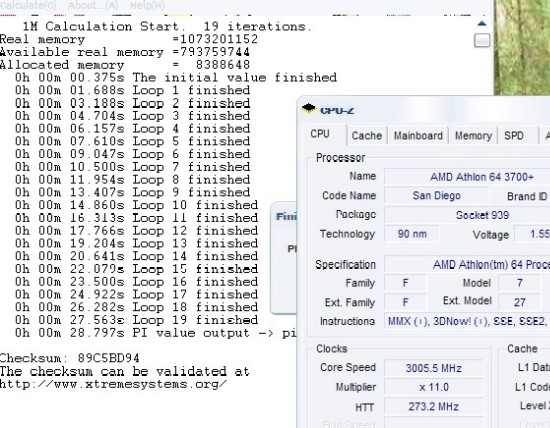Image resolution: width=550 pixels, height=428 pixels.
Task: Click the 'Loop 3 finished' line
Action: (x=133, y=116)
